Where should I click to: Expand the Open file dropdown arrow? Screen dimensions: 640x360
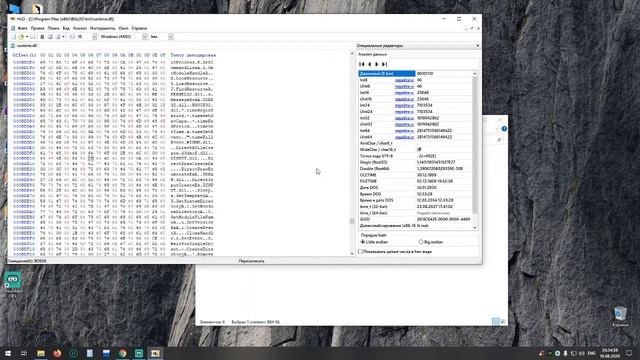27,37
